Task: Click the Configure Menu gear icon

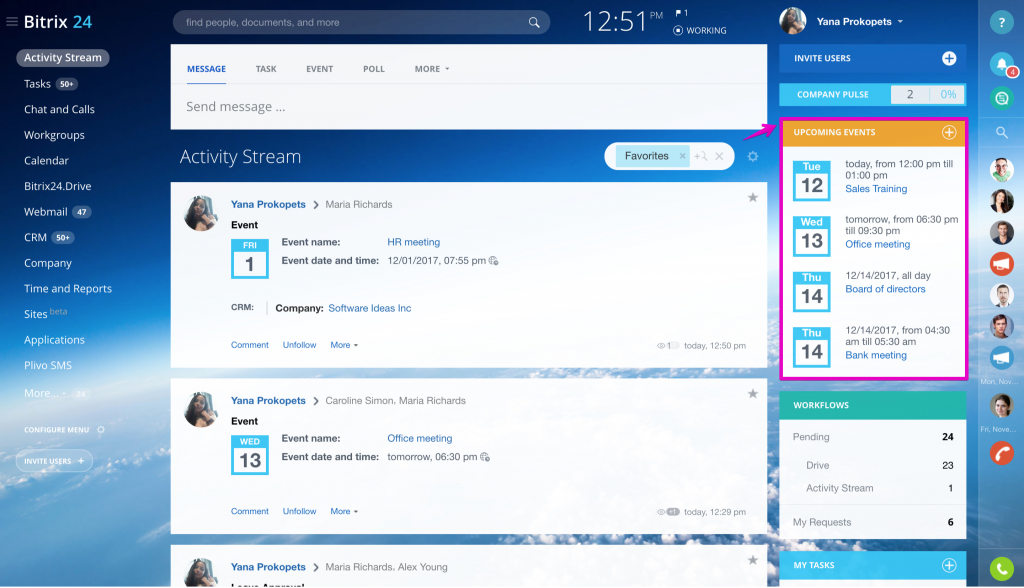Action: click(x=101, y=430)
